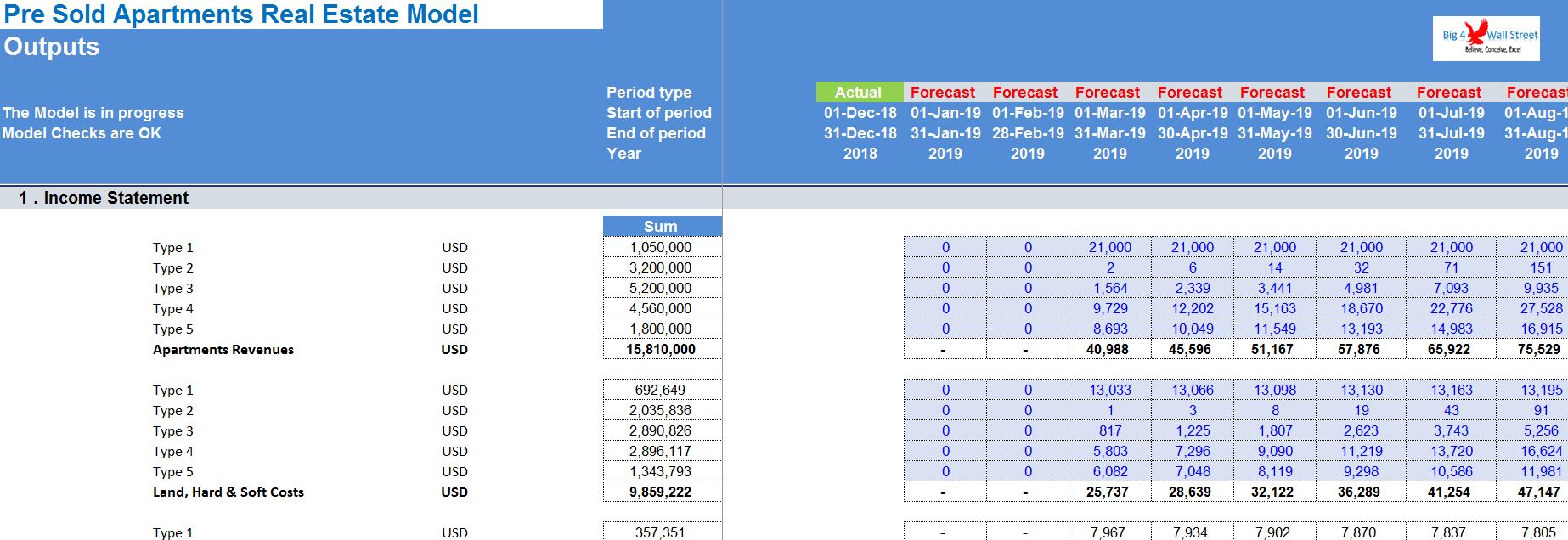The height and width of the screenshot is (540, 1568).
Task: Select revenue total 45,596 for April
Action: coord(1193,349)
